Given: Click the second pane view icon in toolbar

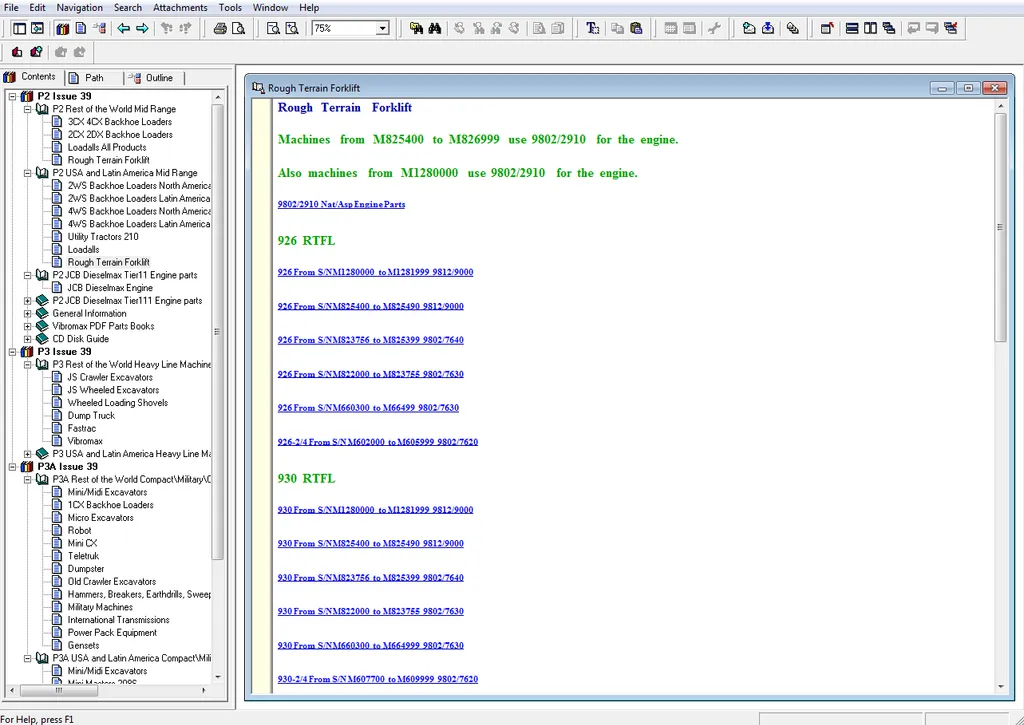Looking at the screenshot, I should pos(37,28).
